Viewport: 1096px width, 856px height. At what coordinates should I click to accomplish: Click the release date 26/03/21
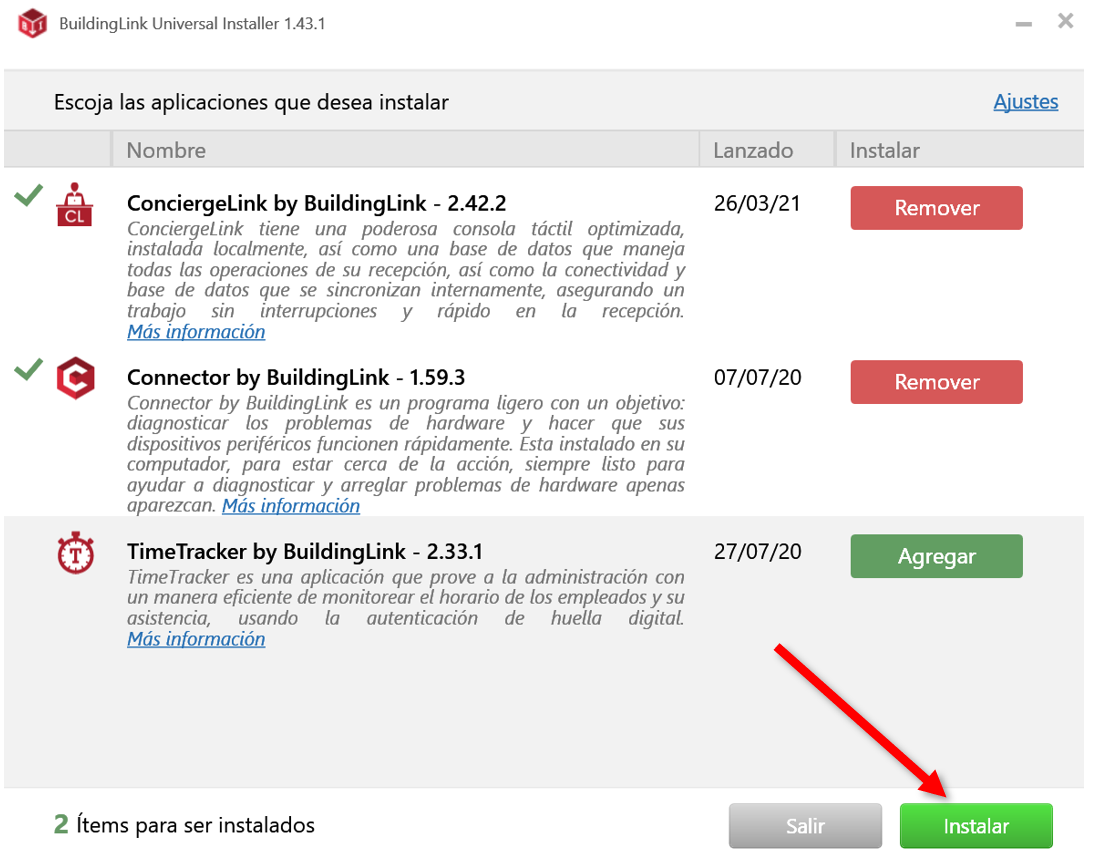(x=757, y=203)
